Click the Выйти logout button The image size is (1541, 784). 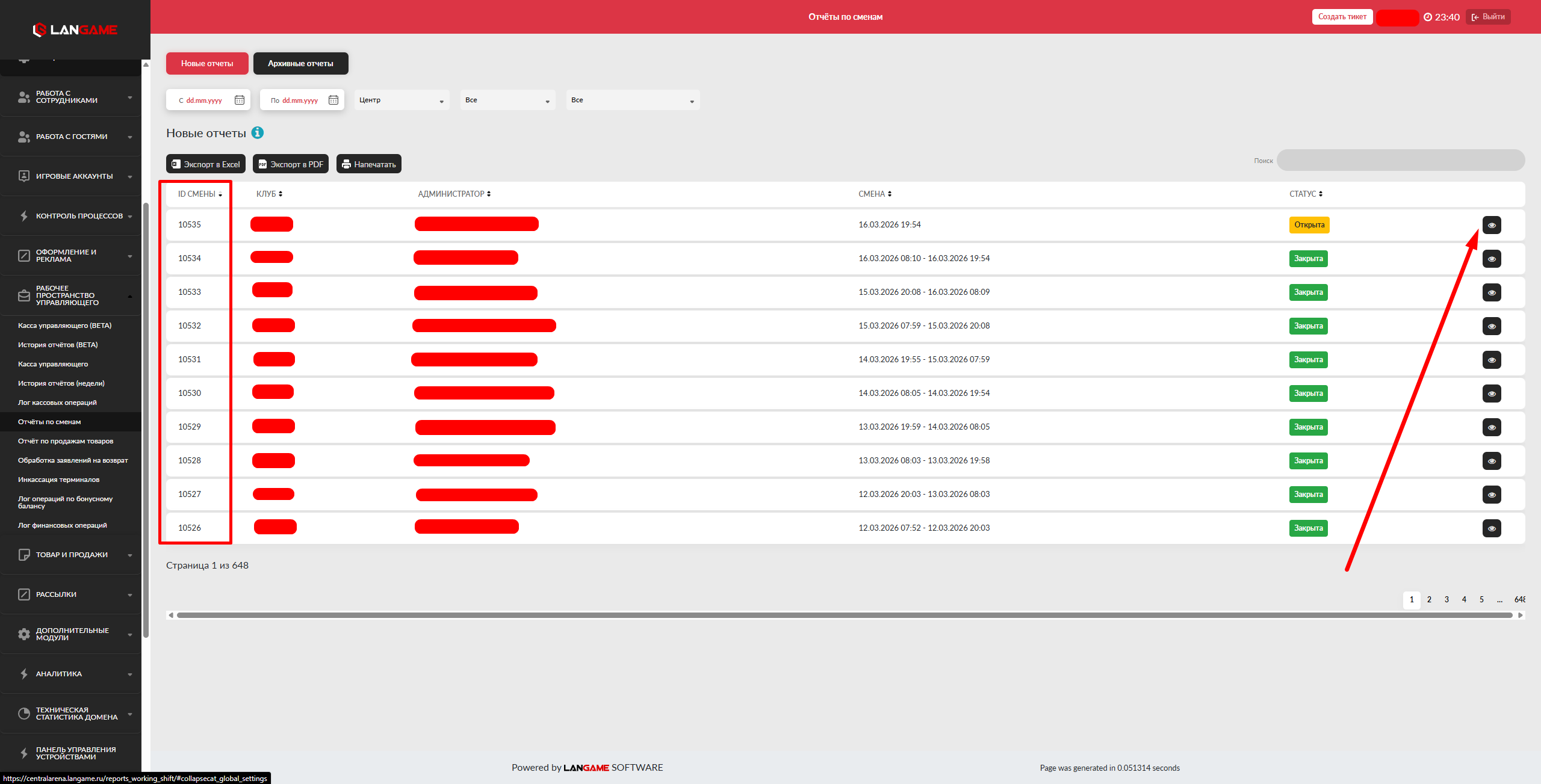pyautogui.click(x=1488, y=17)
